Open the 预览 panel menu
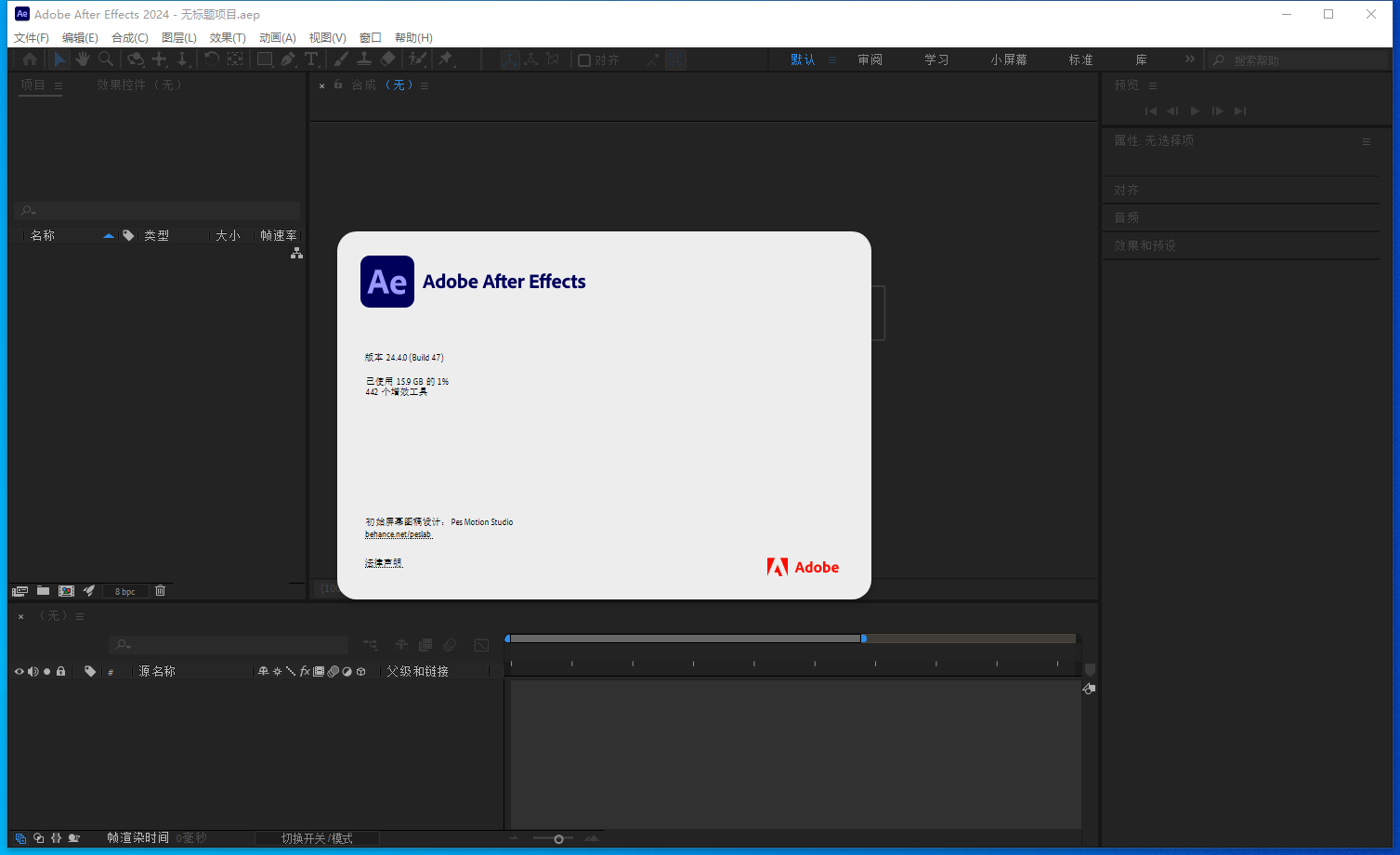The image size is (1400, 855). click(x=1153, y=85)
